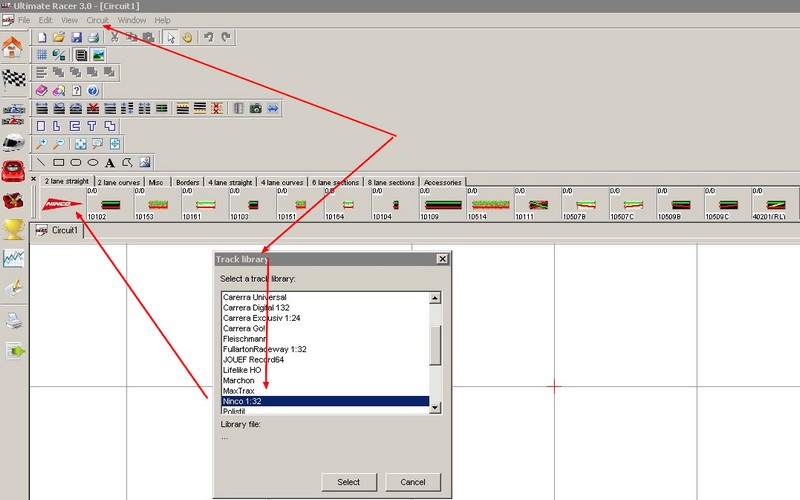Open the checkered flag race icon
The height and width of the screenshot is (500, 800).
(x=13, y=79)
